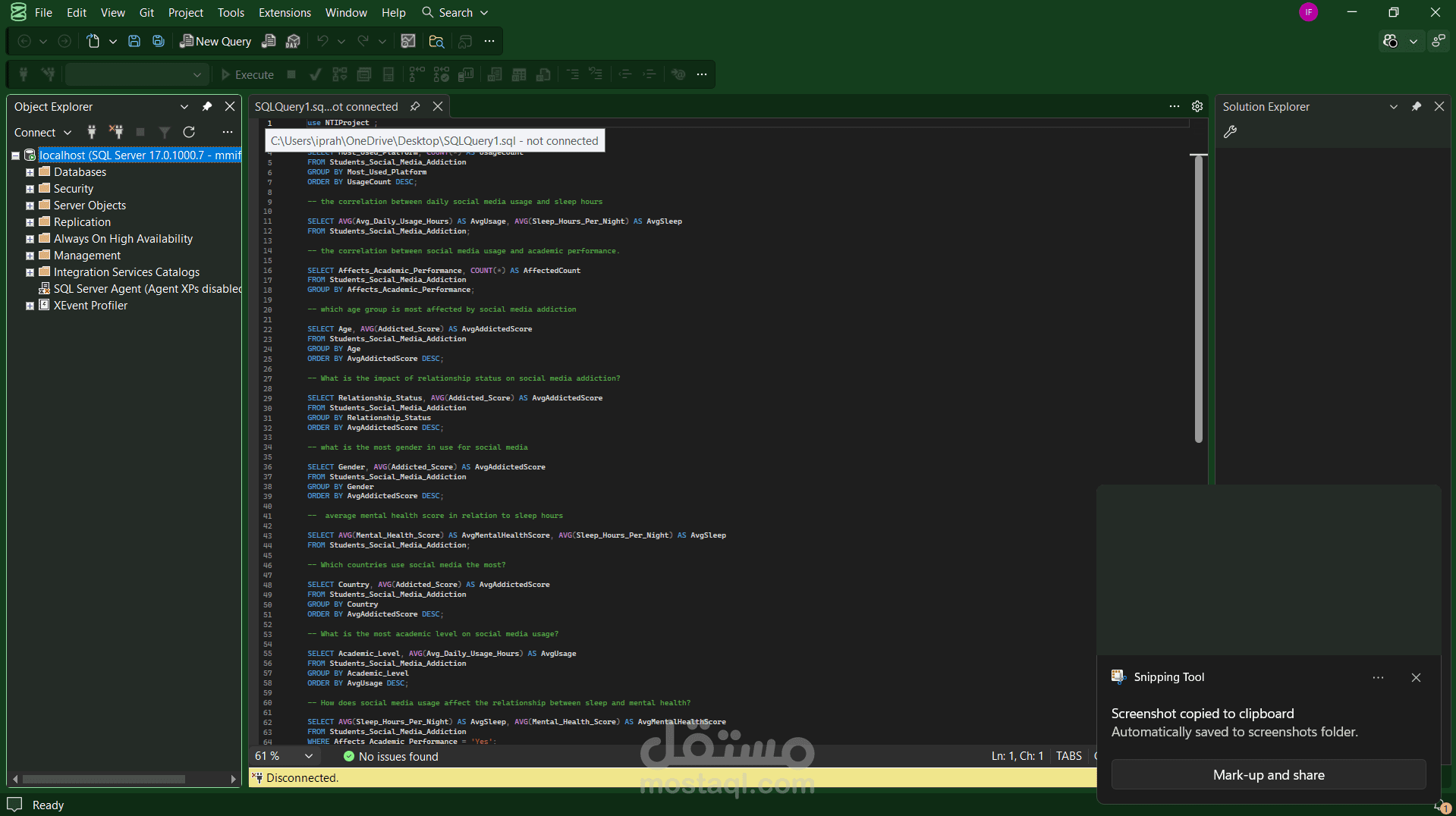1456x816 pixels.
Task: Click the Comment out selected lines icon
Action: (573, 74)
